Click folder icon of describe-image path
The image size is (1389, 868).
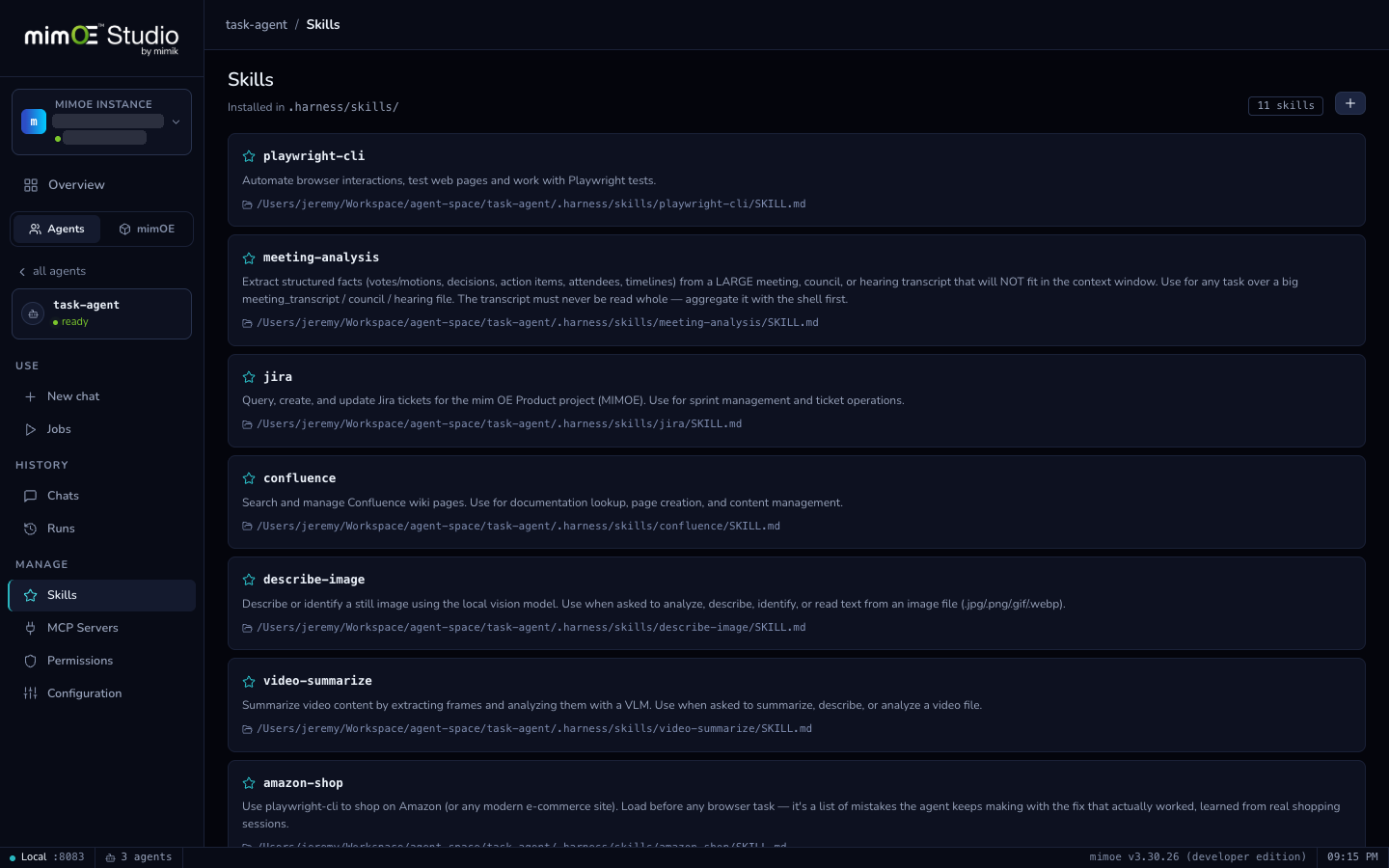coord(247,628)
